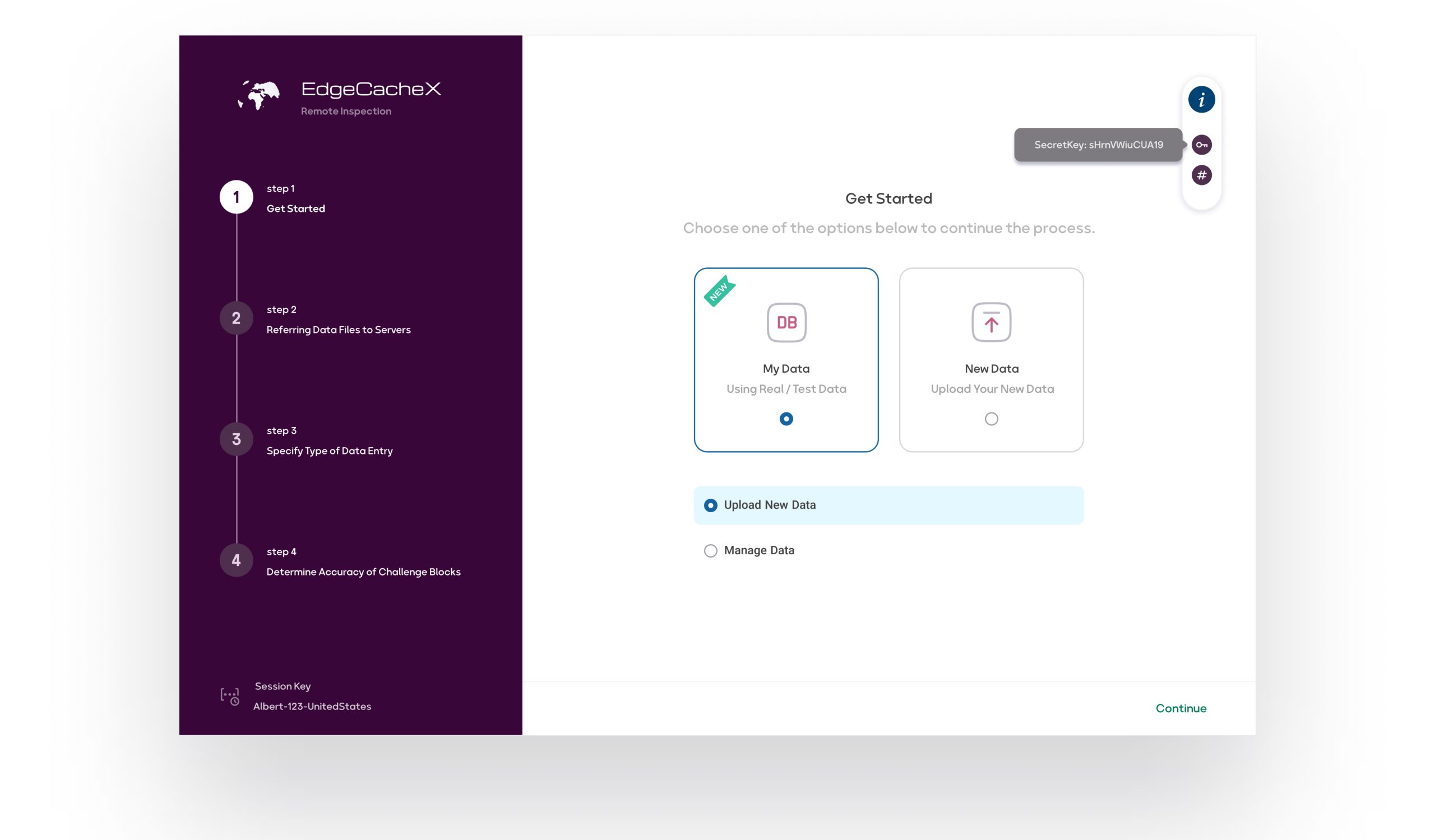
Task: Click the DB database icon
Action: [x=786, y=323]
